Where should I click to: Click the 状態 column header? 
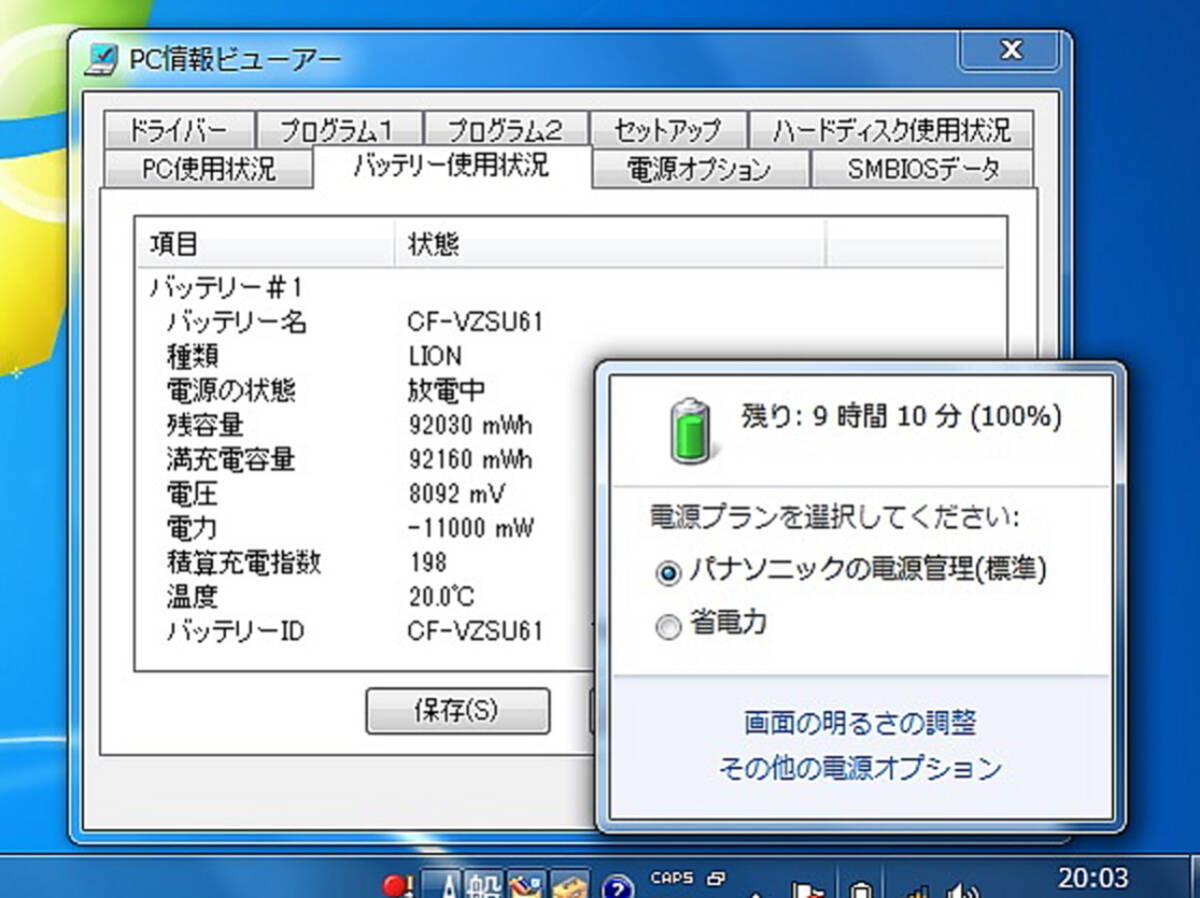pos(610,244)
